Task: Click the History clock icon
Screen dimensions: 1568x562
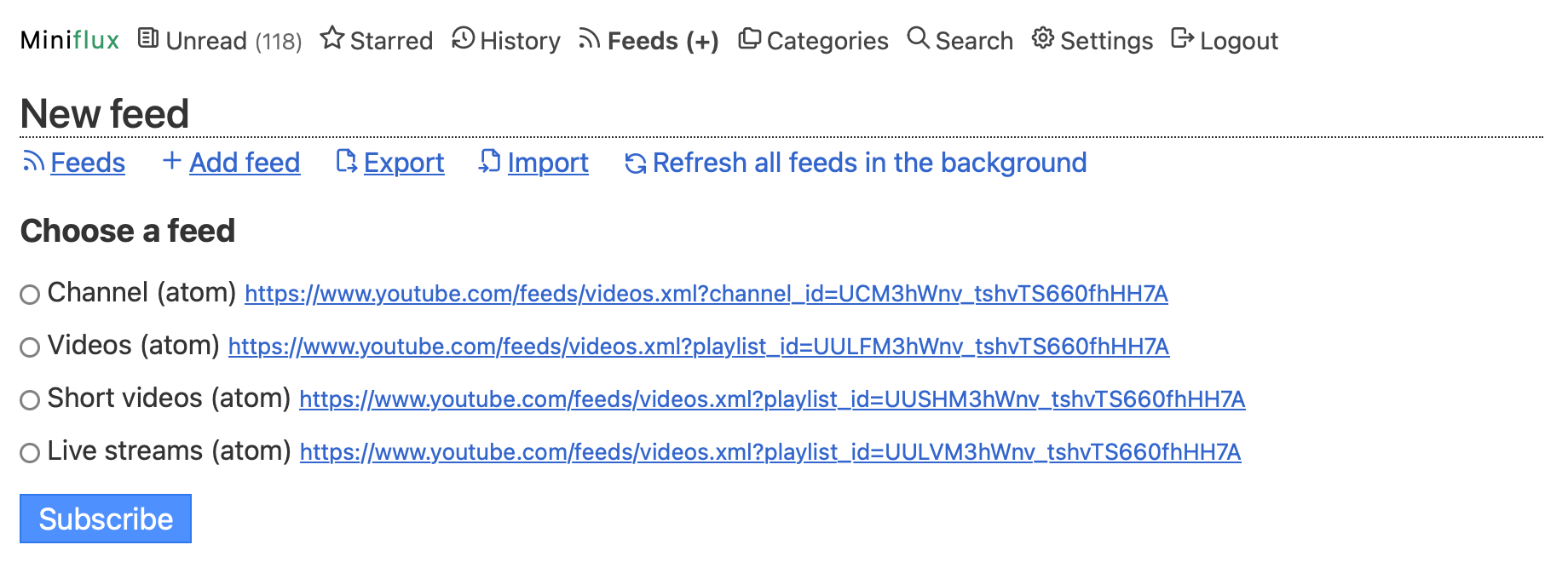Action: pyautogui.click(x=461, y=38)
